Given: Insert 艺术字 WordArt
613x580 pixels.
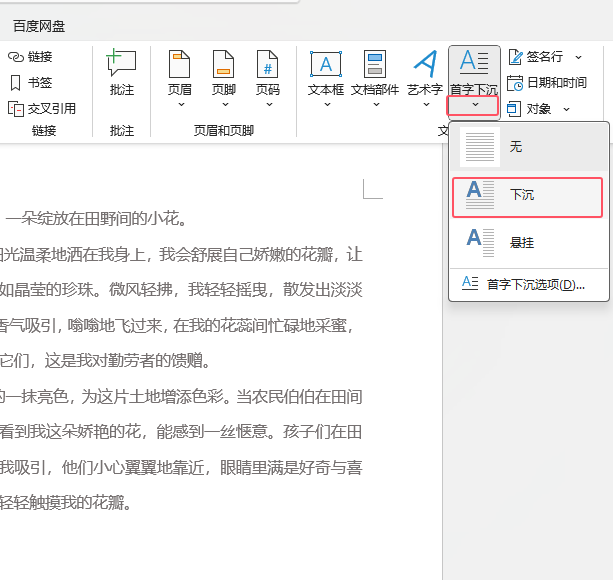Looking at the screenshot, I should click(x=425, y=73).
